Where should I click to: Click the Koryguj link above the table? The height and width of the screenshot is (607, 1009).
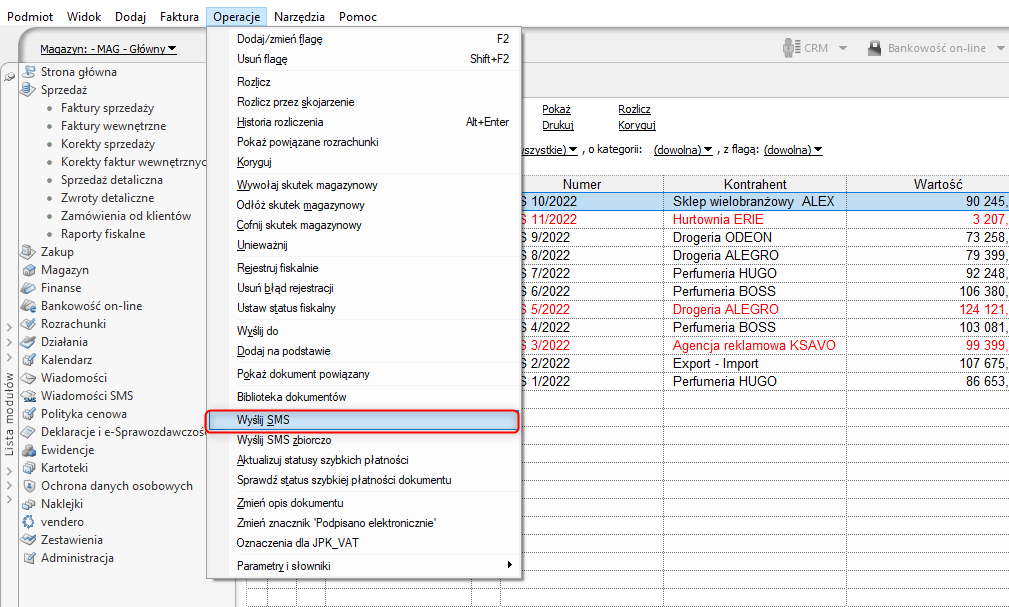point(636,126)
